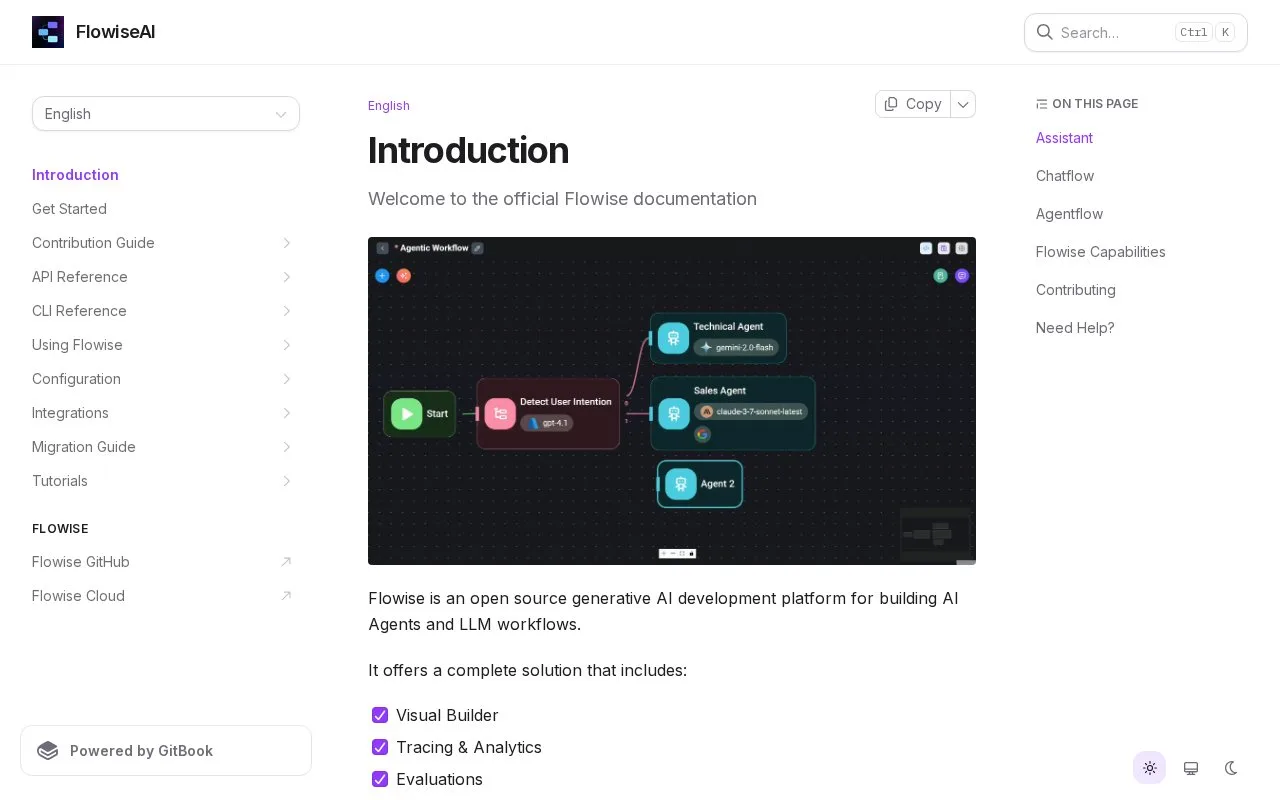Open Flowise GitHub external link arrow
This screenshot has width=1280, height=800.
click(x=286, y=562)
